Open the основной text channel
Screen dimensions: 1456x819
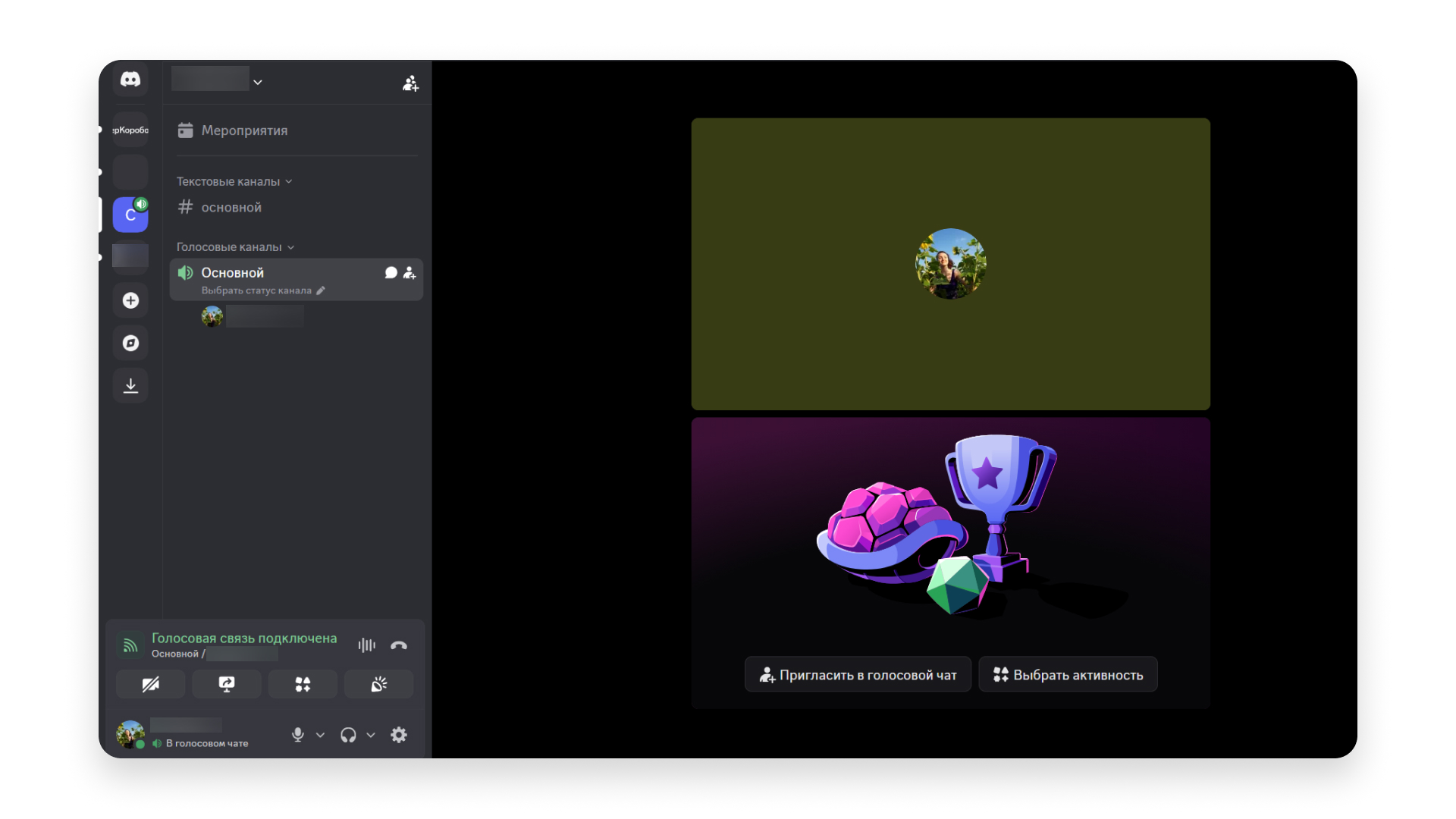297,208
